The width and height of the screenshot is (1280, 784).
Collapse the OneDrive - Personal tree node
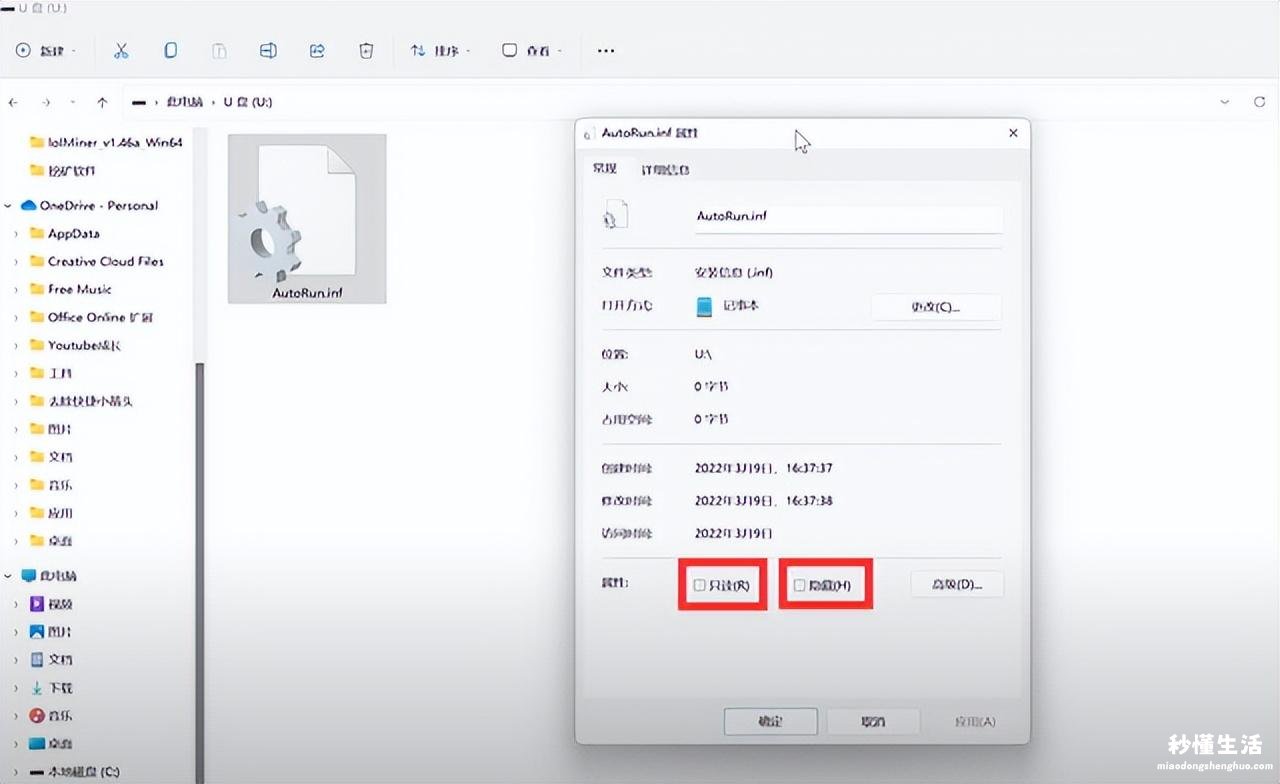(8, 206)
